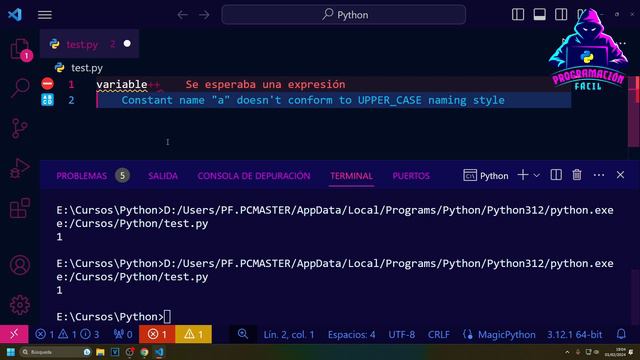Image resolution: width=640 pixels, height=360 pixels.
Task: Open the Search view in the activity bar
Action: (20, 88)
